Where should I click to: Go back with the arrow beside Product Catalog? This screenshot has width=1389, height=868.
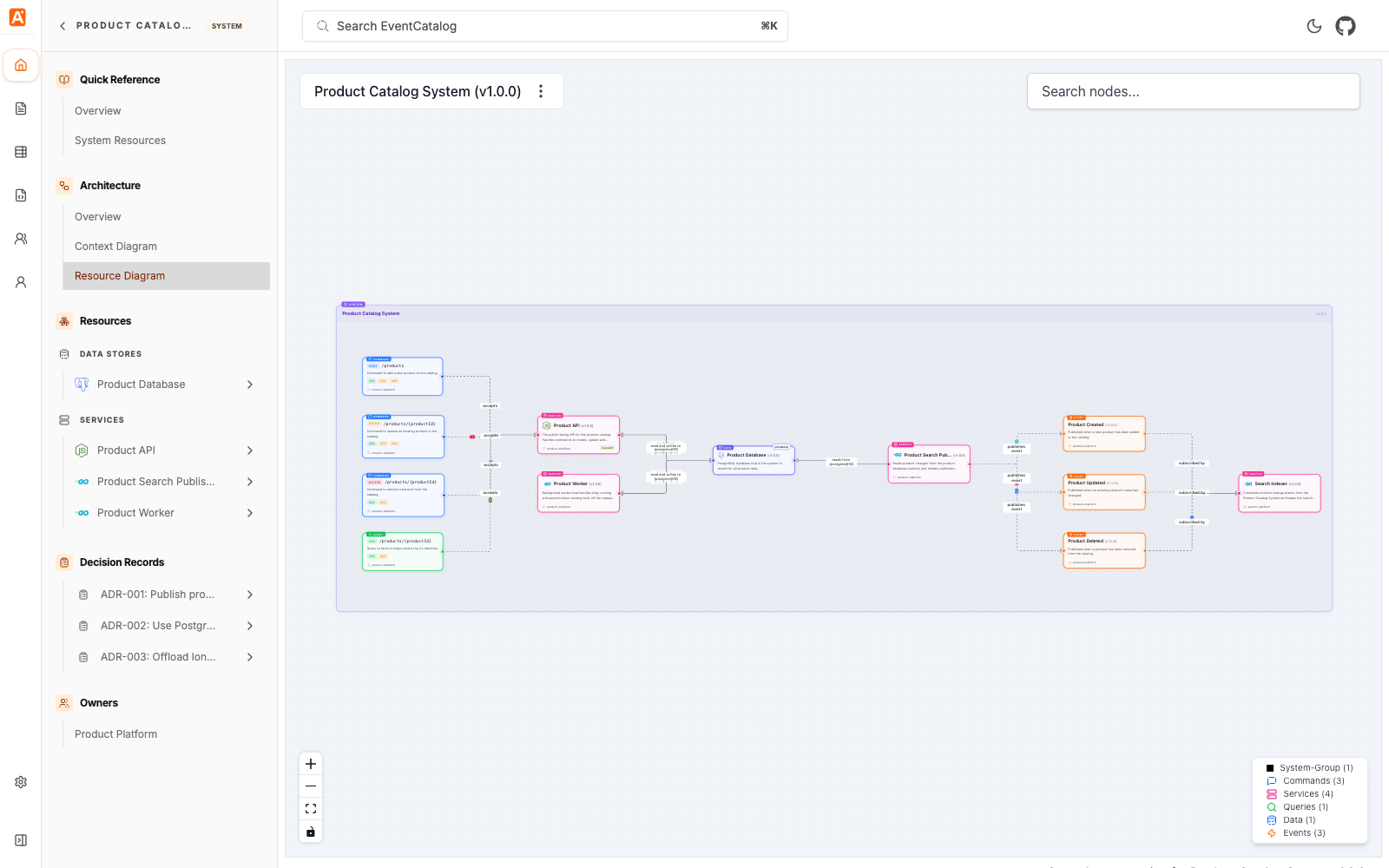63,26
